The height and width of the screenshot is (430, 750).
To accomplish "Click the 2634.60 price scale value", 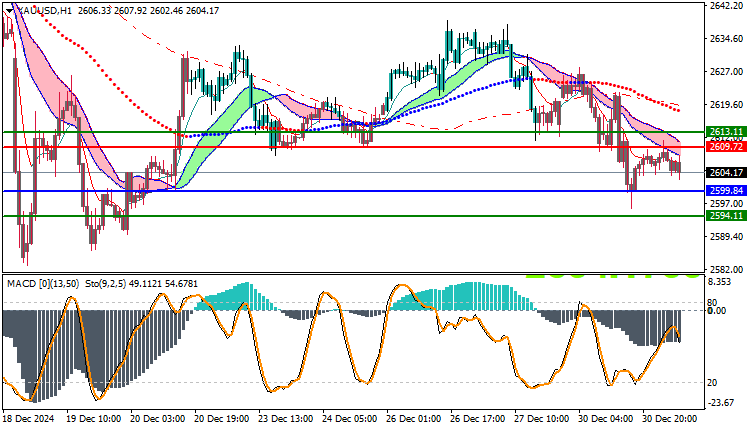I will coord(727,39).
